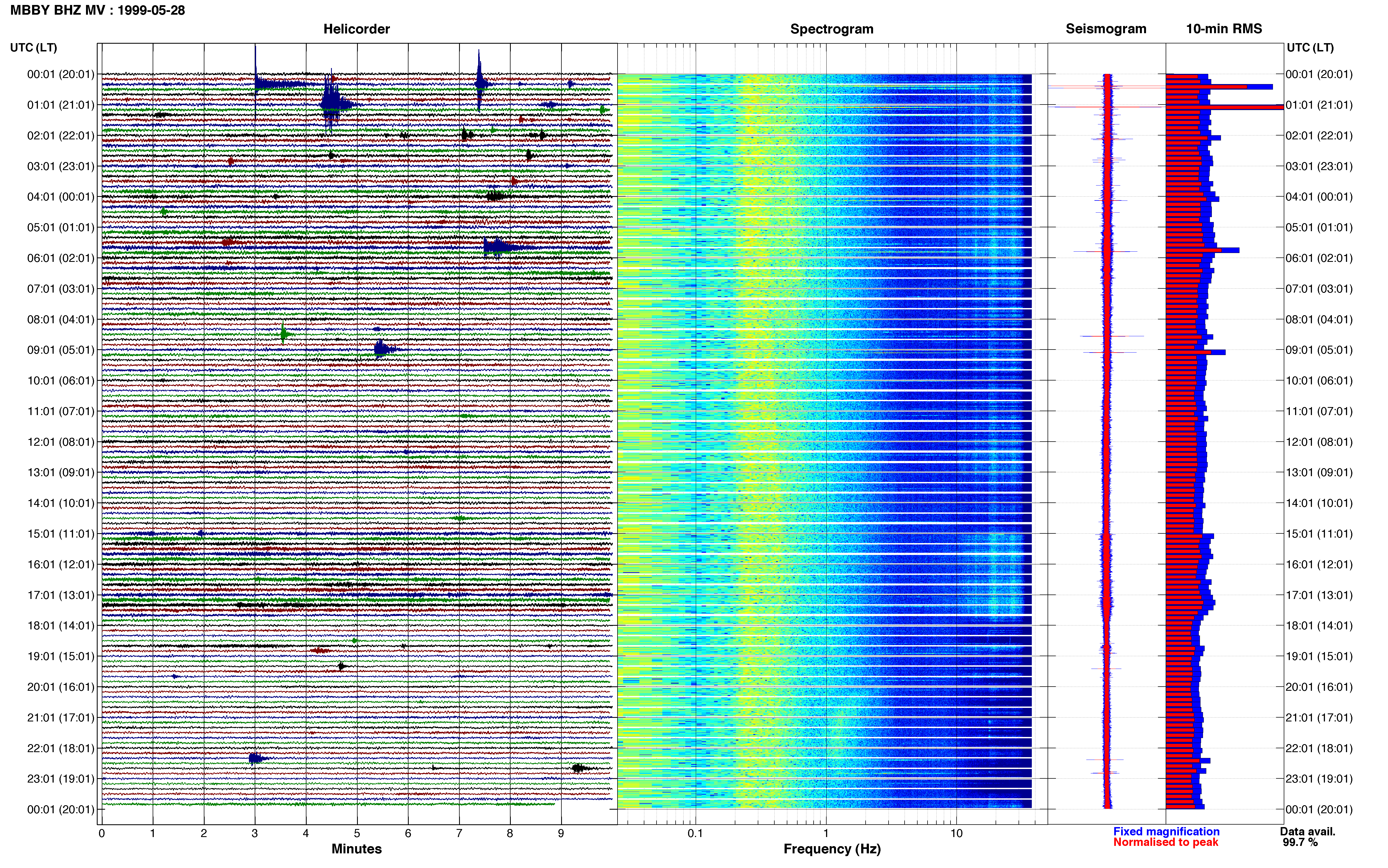Select the left time label '17:01 (13:01)'
1388x868 pixels.
pos(60,595)
